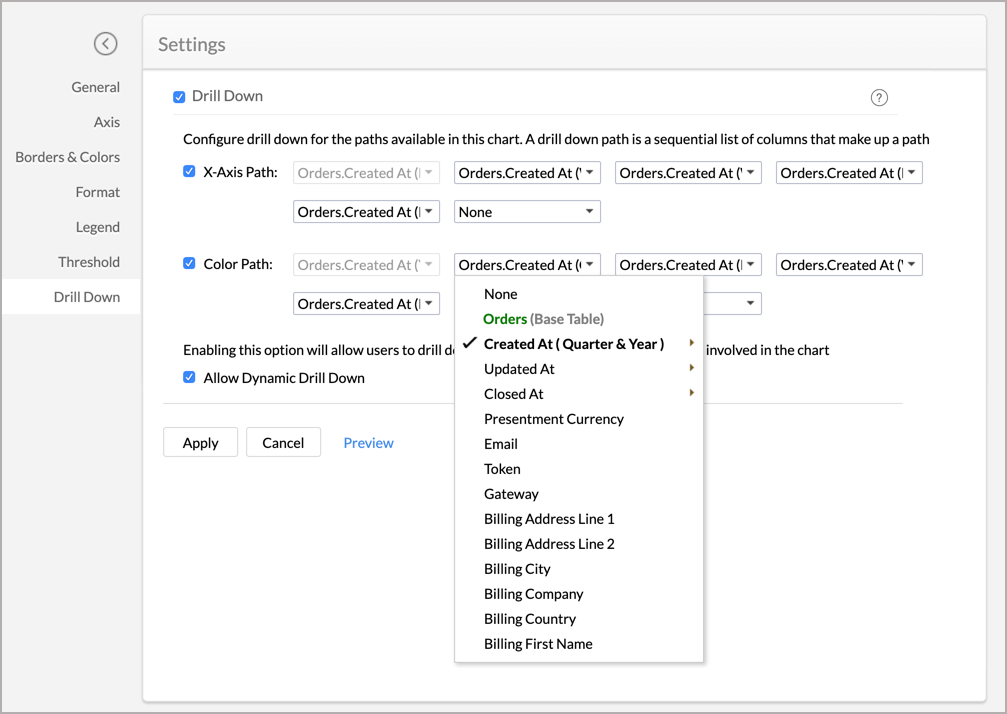
Task: Click the Apply button
Action: coord(200,443)
